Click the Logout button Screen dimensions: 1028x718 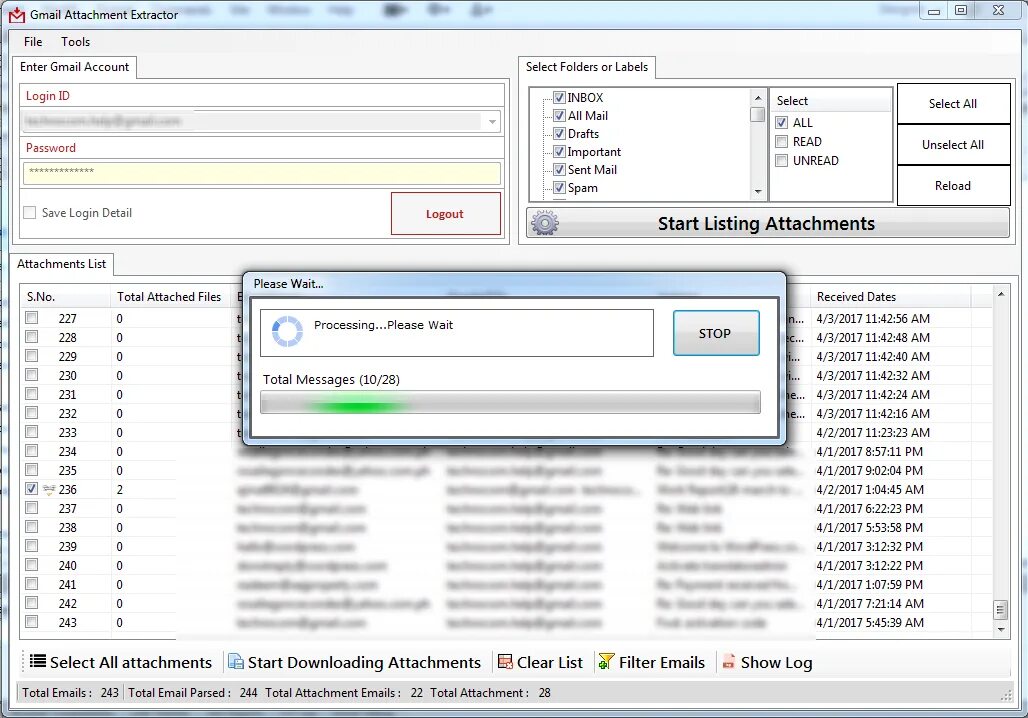(x=446, y=214)
